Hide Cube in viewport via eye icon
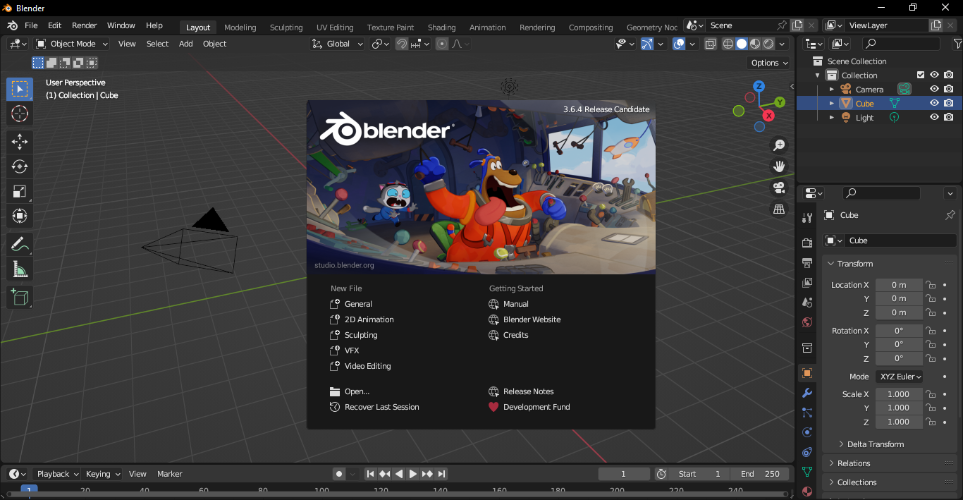 (x=934, y=103)
